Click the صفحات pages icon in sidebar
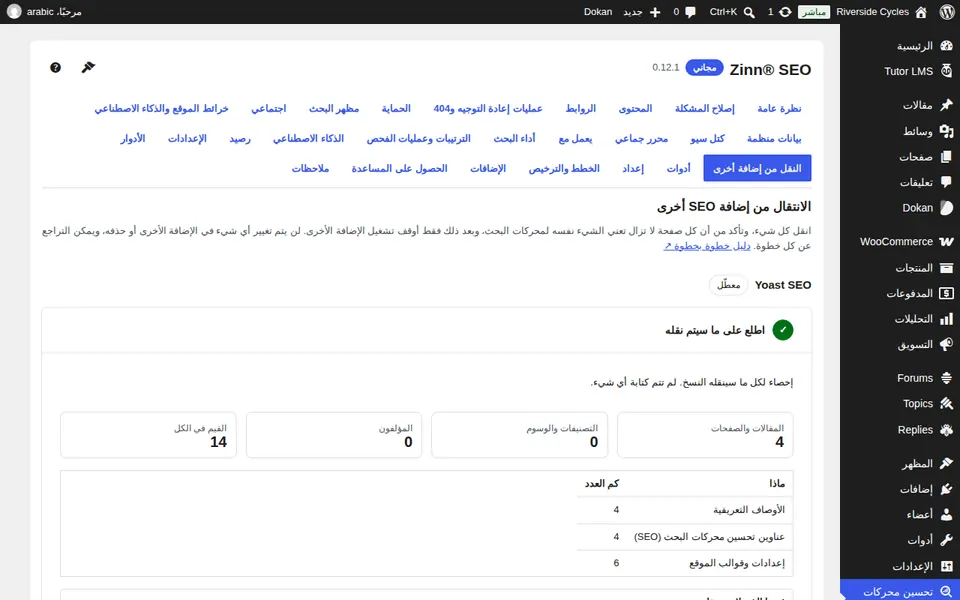 coord(947,157)
